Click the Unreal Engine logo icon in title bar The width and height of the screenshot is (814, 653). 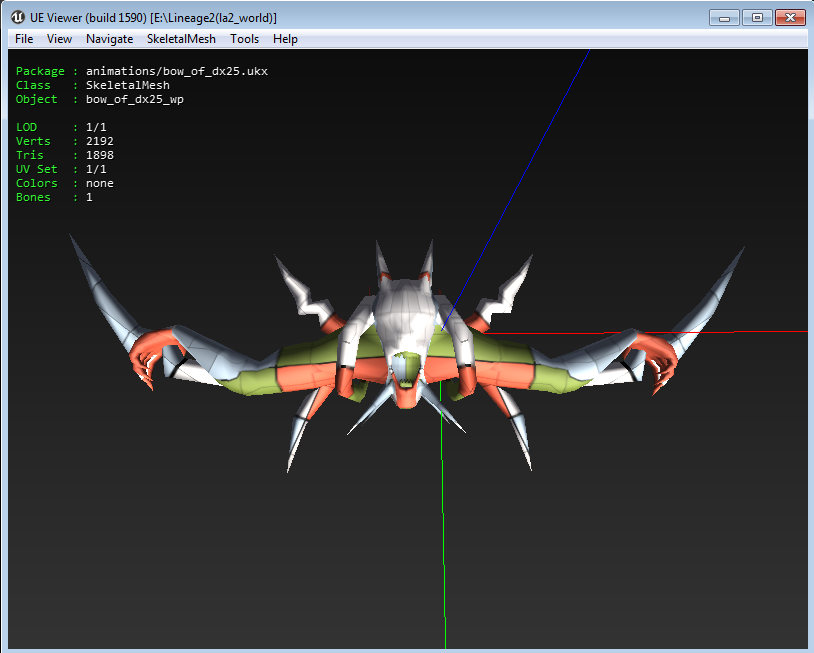click(x=18, y=17)
